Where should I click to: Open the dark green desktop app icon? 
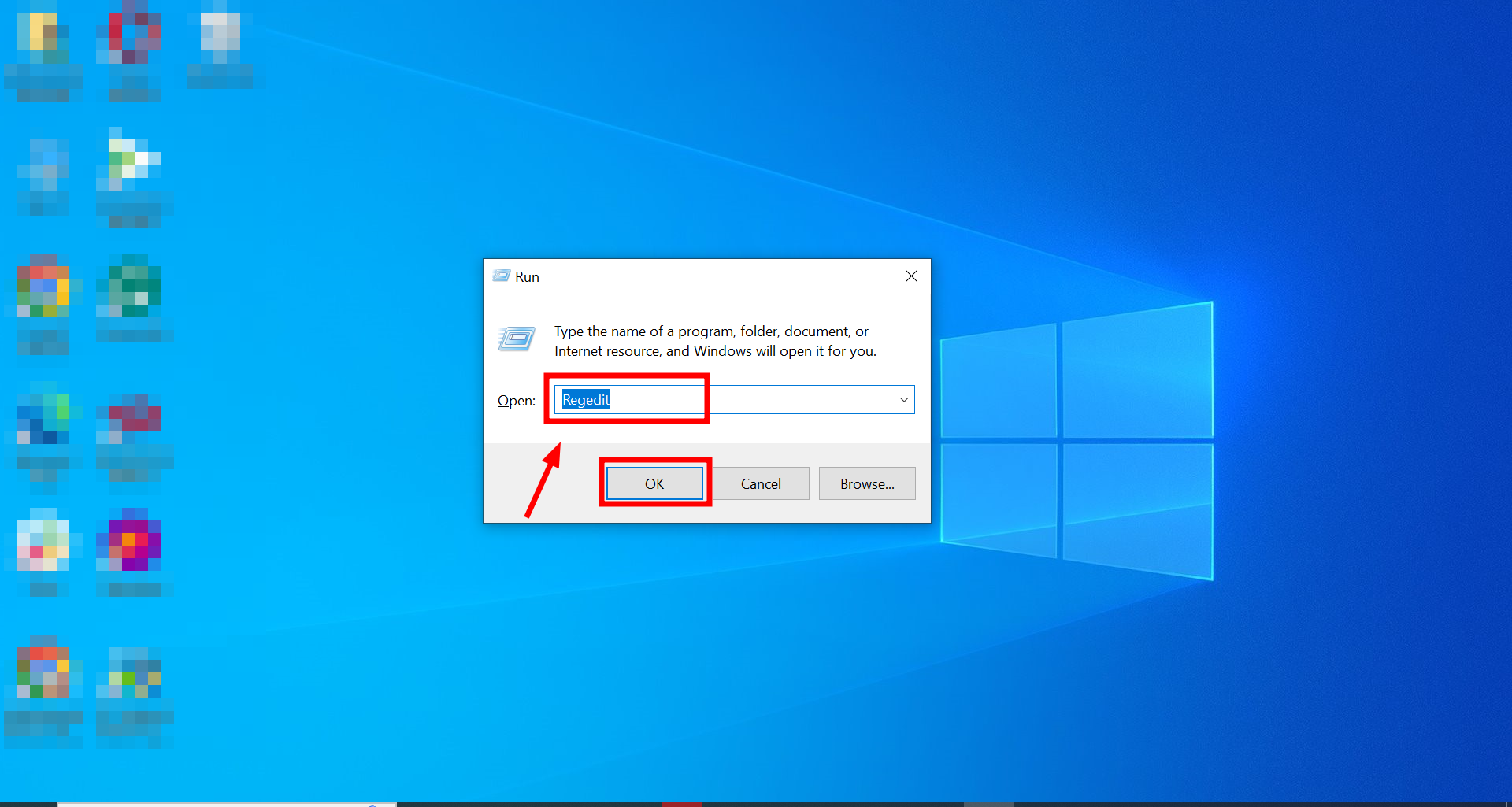coord(131,285)
